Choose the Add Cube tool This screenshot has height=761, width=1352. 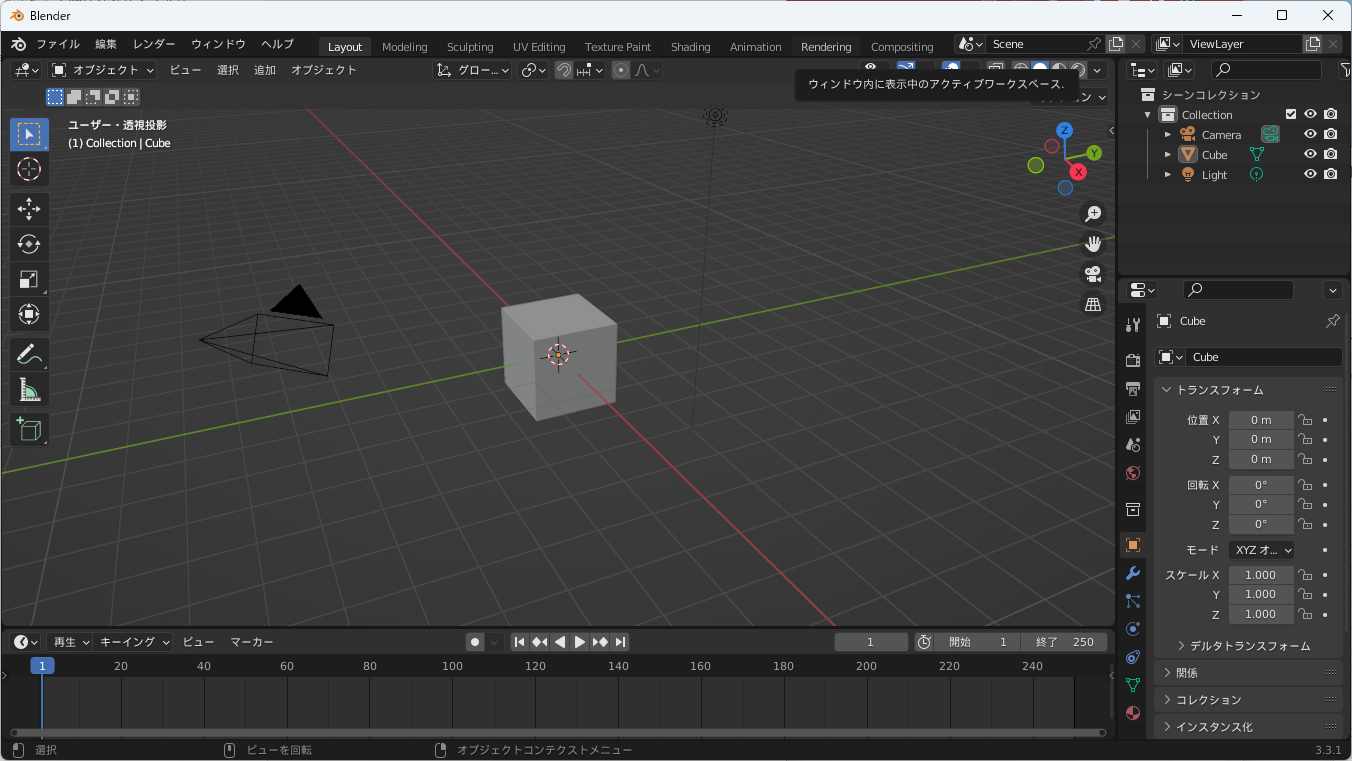tap(29, 430)
